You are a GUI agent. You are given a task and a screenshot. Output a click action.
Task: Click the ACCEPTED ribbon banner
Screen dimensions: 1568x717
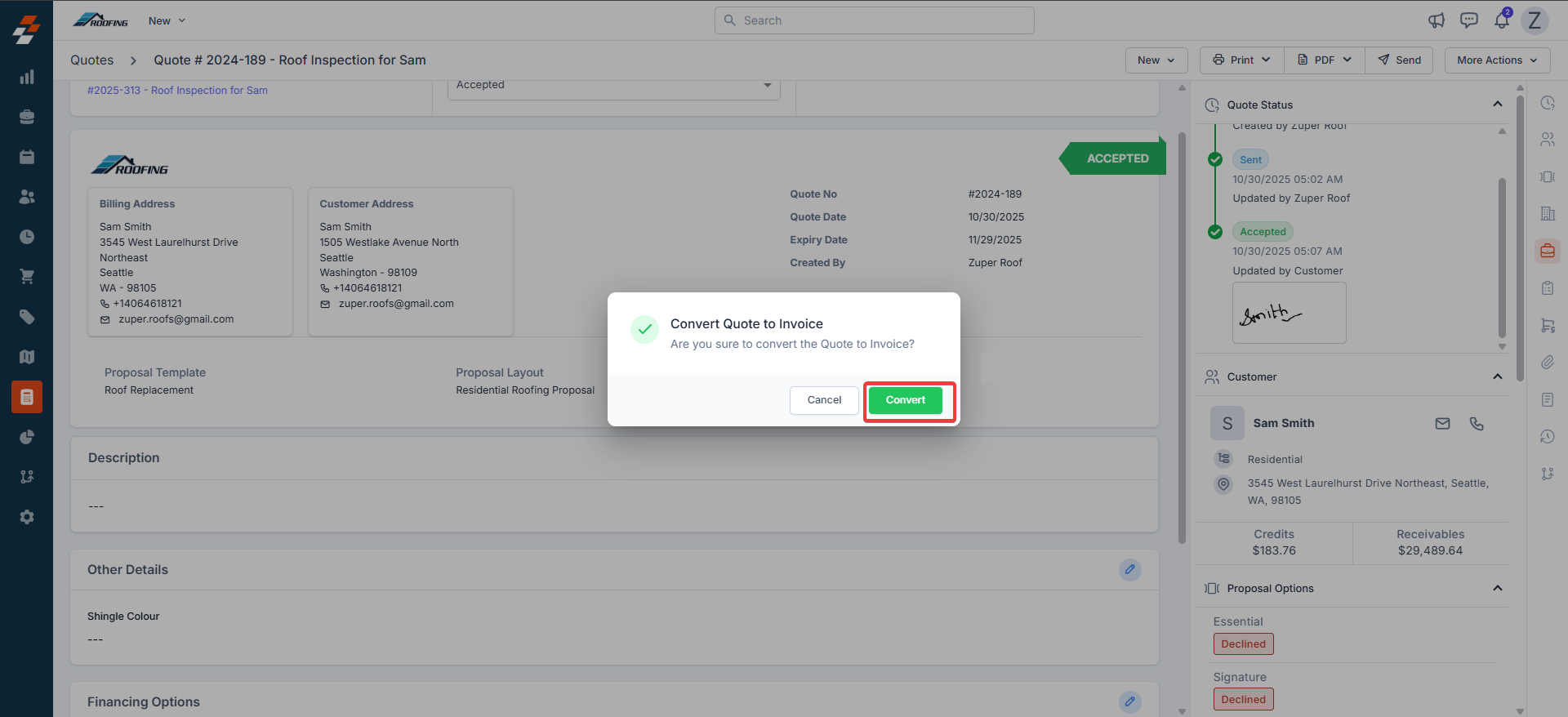(1112, 158)
